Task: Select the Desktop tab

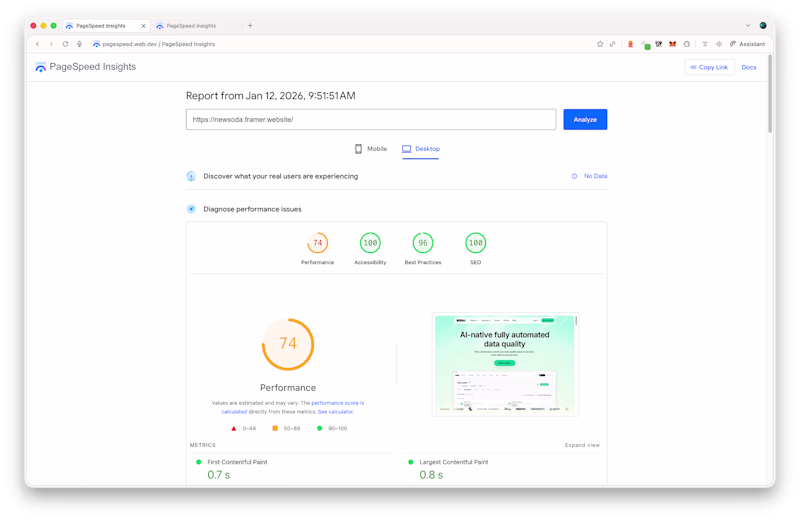Action: point(420,148)
